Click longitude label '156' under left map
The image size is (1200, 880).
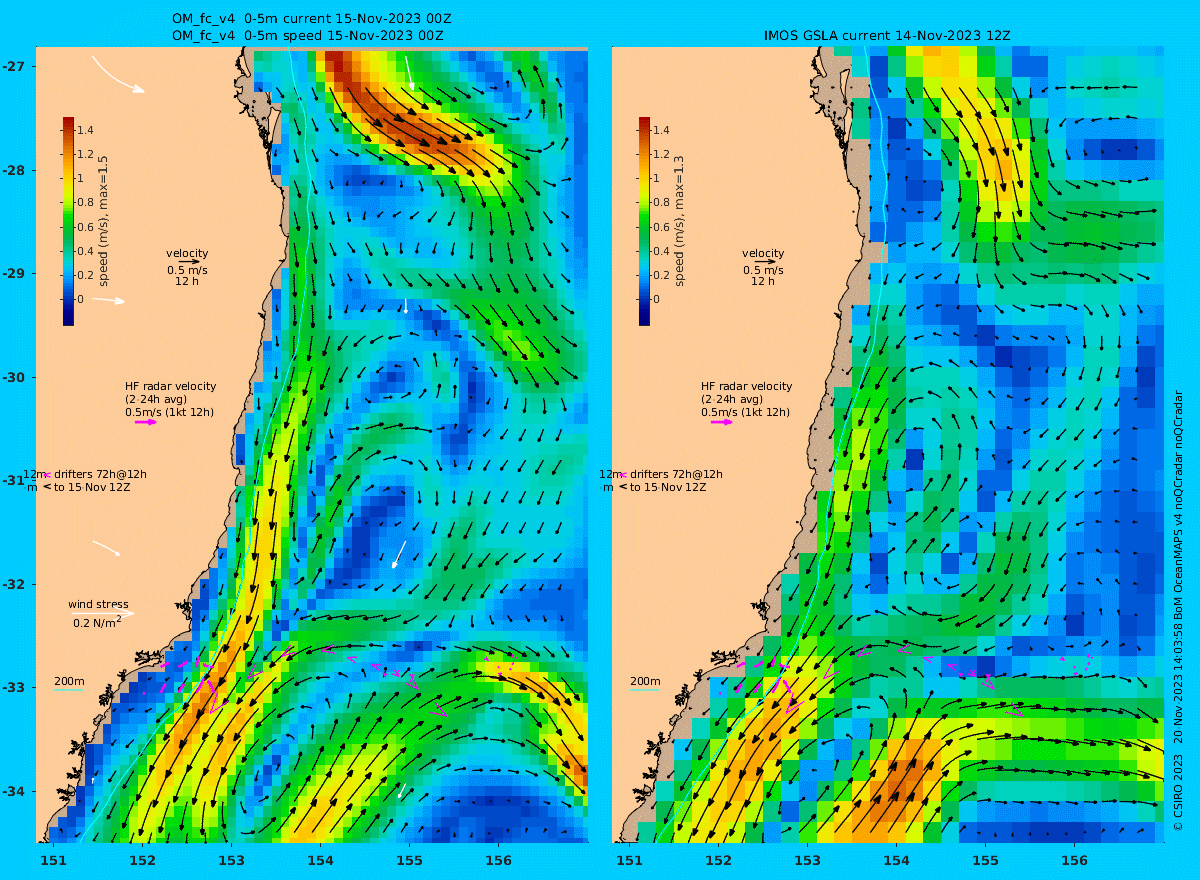[x=498, y=860]
